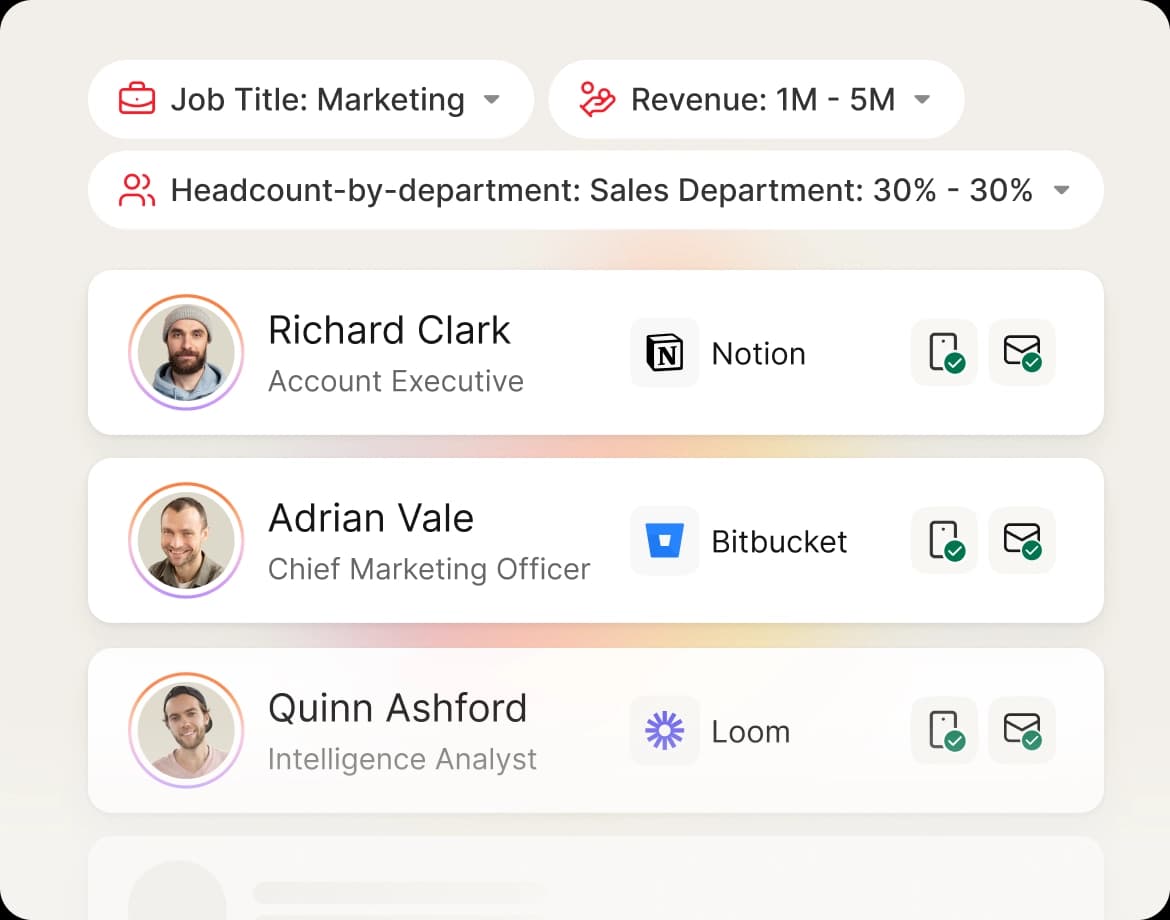The width and height of the screenshot is (1170, 920).
Task: Click Richard Clark's verified email icon
Action: click(x=1022, y=353)
